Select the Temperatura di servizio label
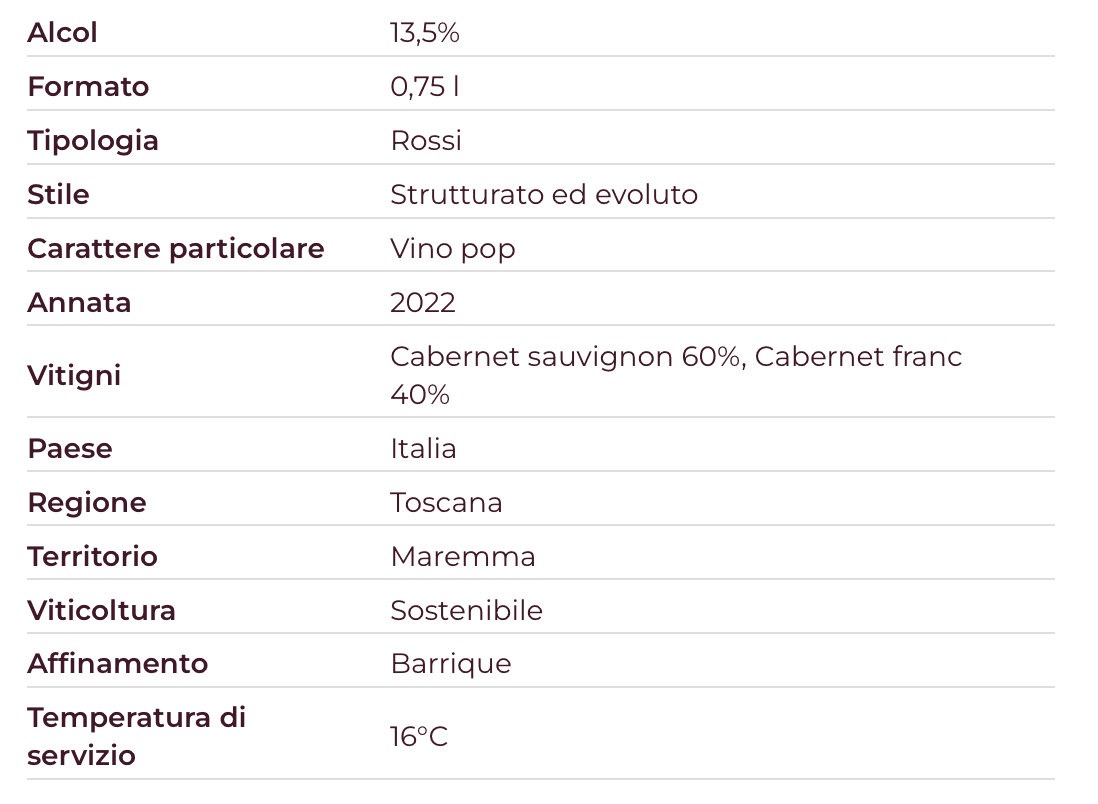Screen dimensions: 1098x804 click(x=136, y=736)
